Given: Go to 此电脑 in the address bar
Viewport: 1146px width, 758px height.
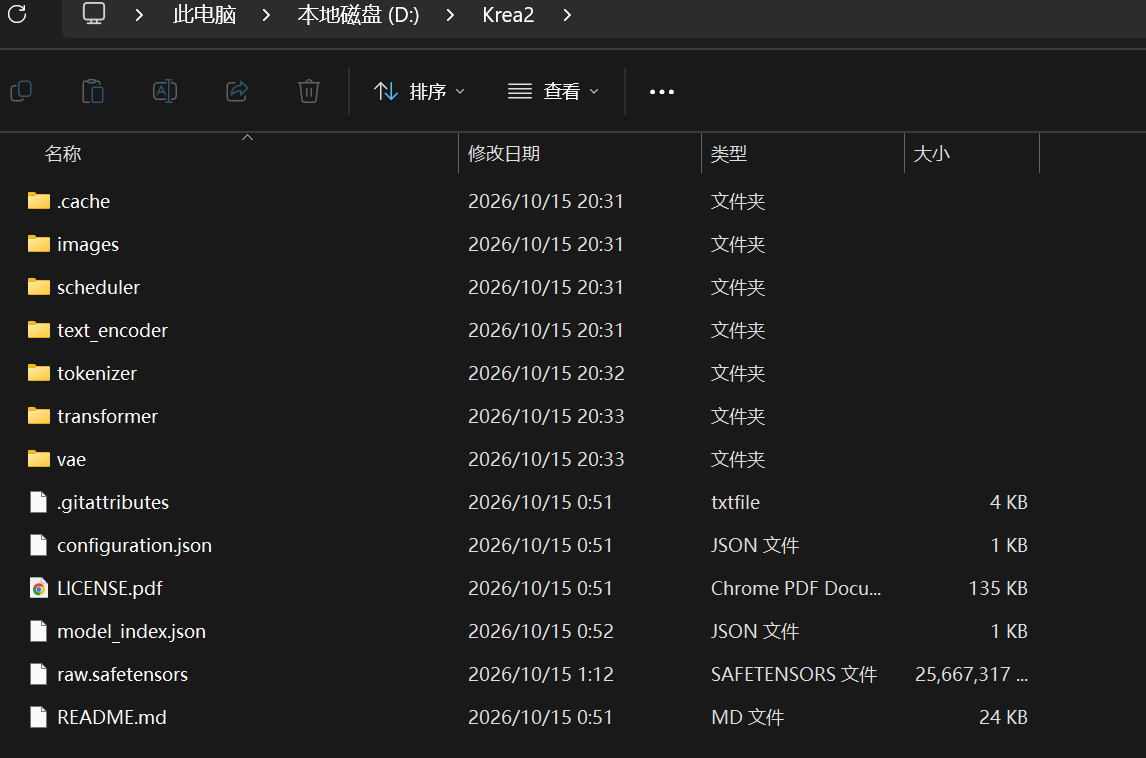Looking at the screenshot, I should pos(205,15).
